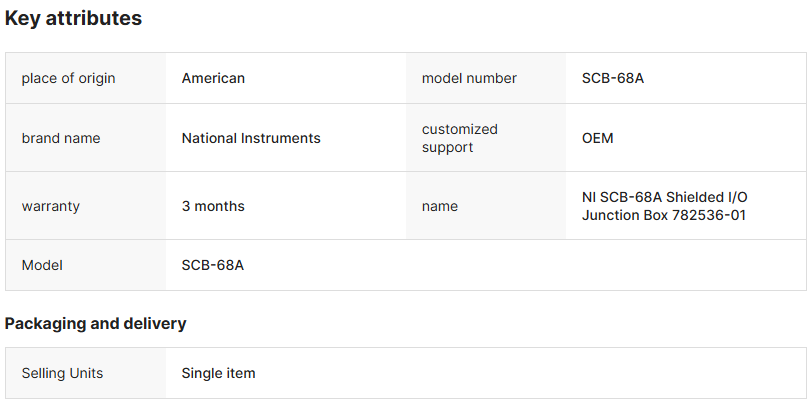Click SCB-68A value in the bottom Model row

point(213,265)
